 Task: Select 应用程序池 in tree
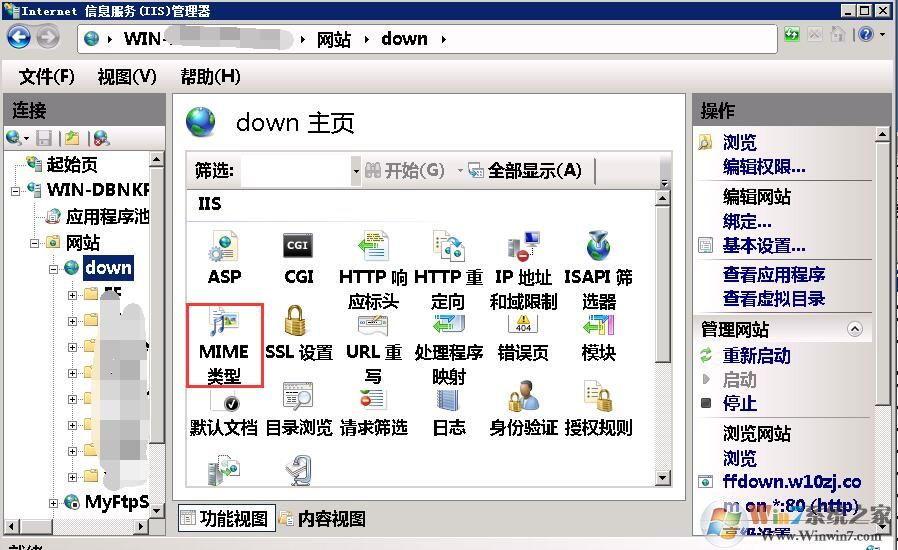tap(107, 217)
